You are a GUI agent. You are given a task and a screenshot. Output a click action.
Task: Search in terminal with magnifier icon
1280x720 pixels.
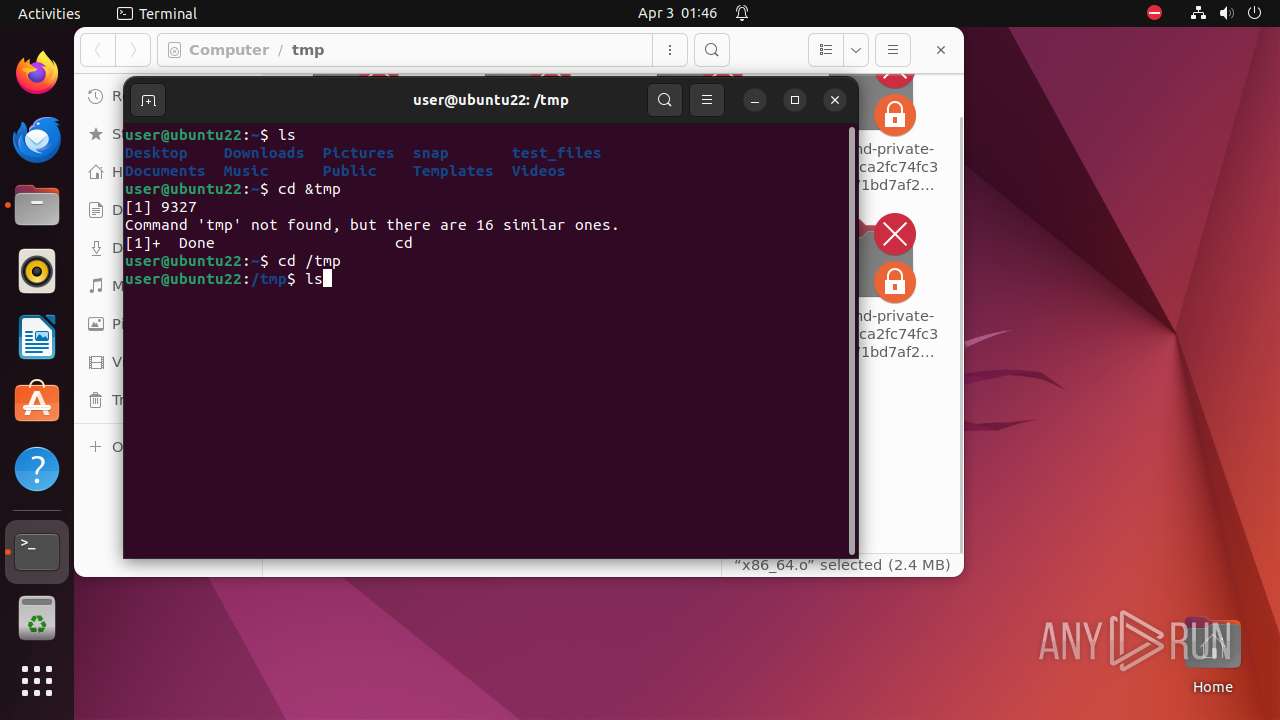665,100
